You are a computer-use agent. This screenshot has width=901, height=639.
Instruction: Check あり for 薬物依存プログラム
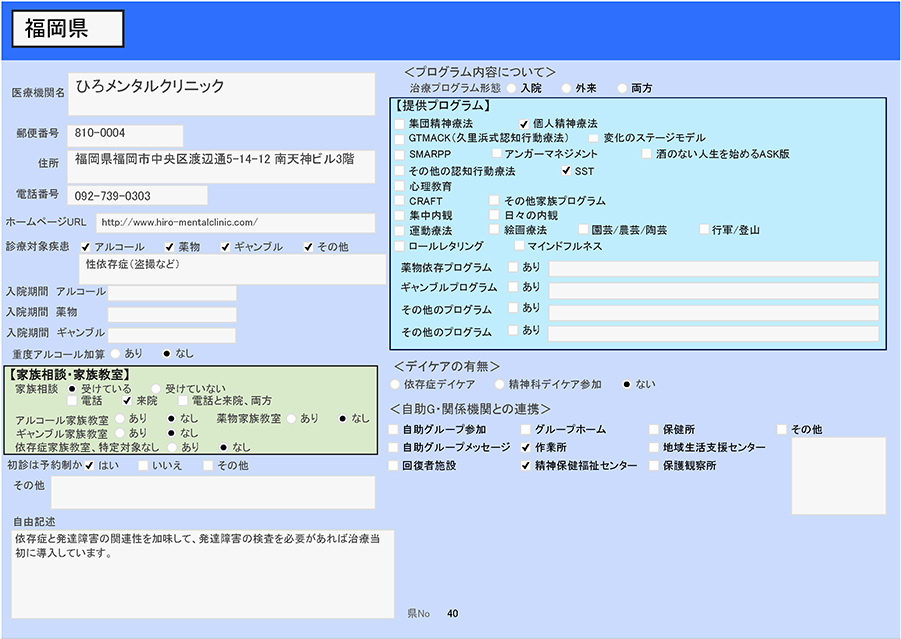coord(513,267)
